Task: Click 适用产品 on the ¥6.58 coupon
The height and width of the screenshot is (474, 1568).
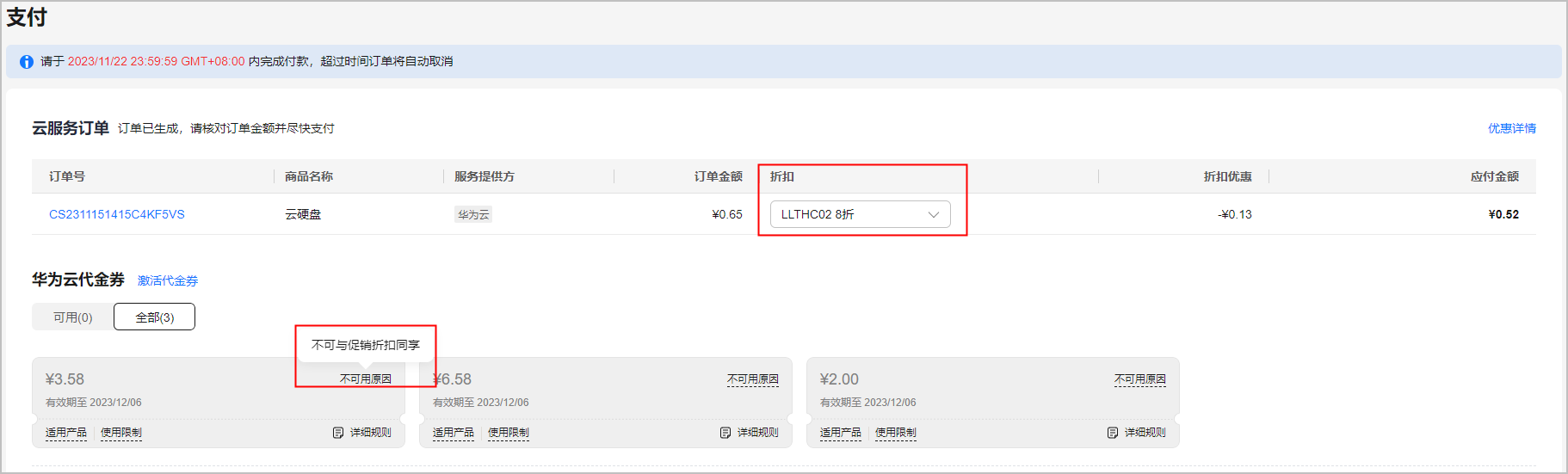Action: [x=454, y=433]
